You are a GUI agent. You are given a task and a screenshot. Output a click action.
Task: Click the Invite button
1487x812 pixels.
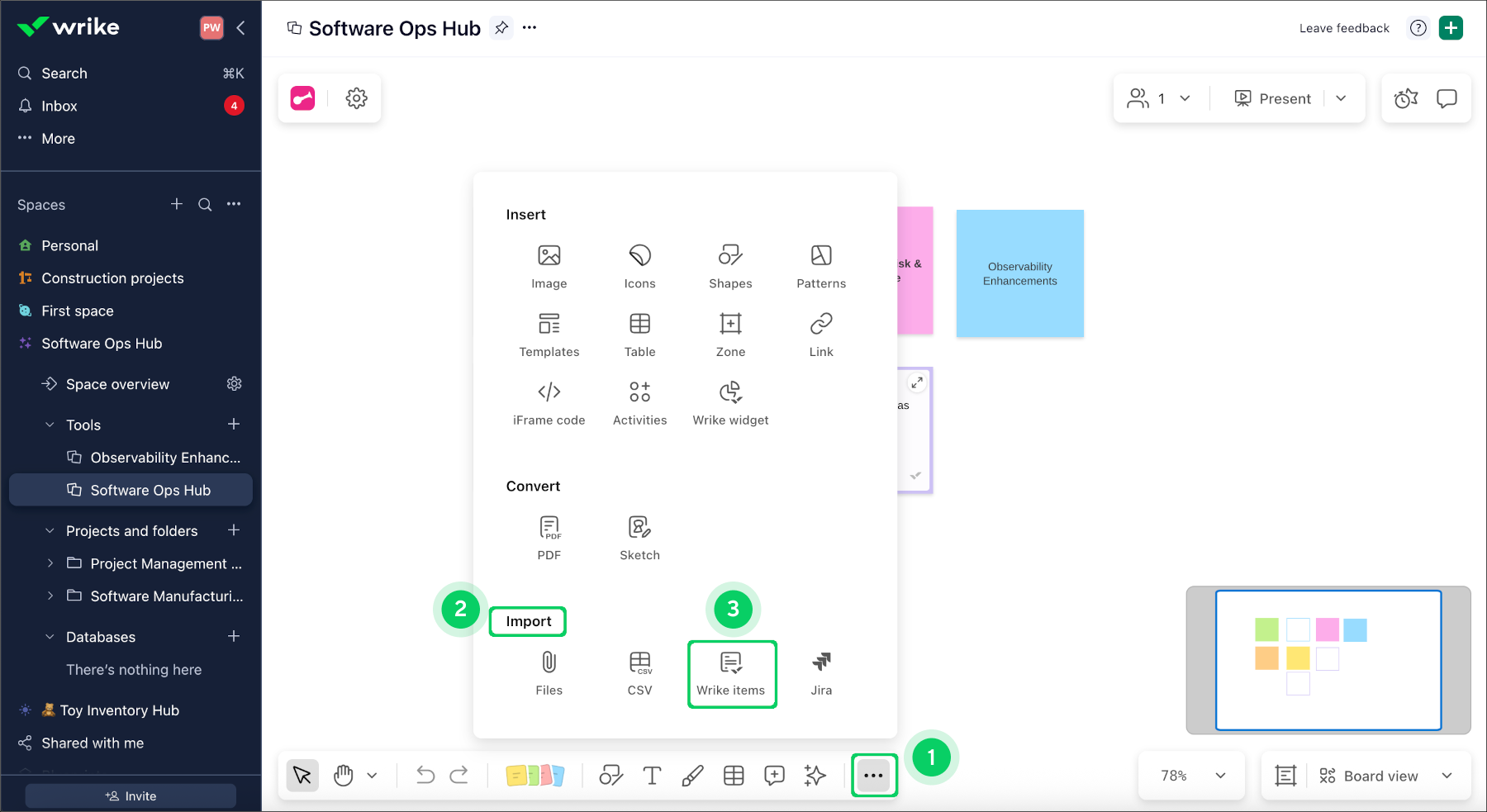tap(131, 795)
